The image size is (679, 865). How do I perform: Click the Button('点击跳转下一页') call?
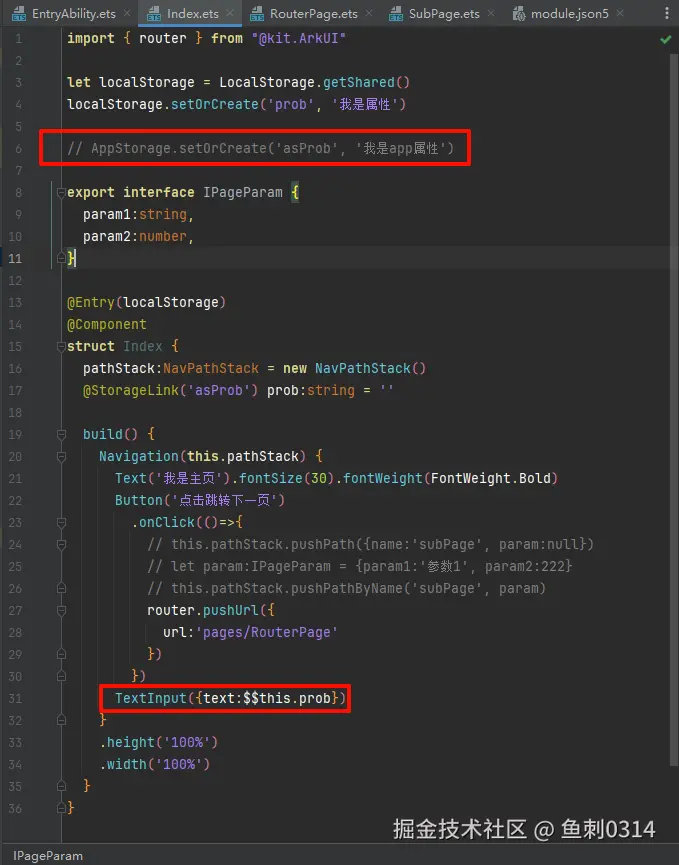pos(200,500)
